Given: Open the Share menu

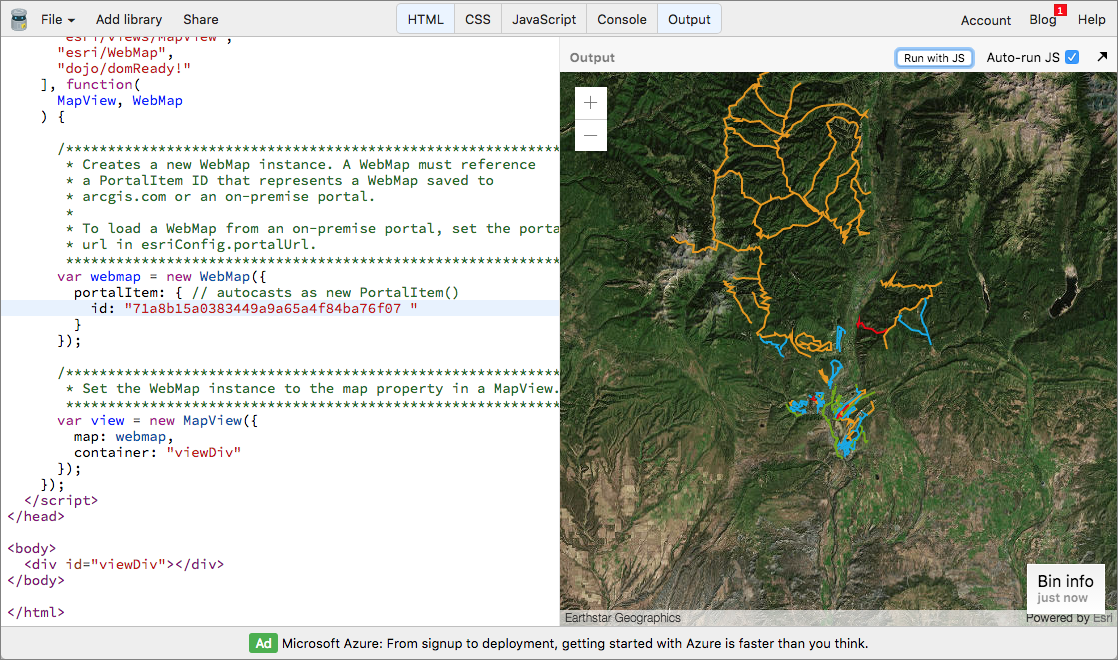Looking at the screenshot, I should pyautogui.click(x=200, y=19).
